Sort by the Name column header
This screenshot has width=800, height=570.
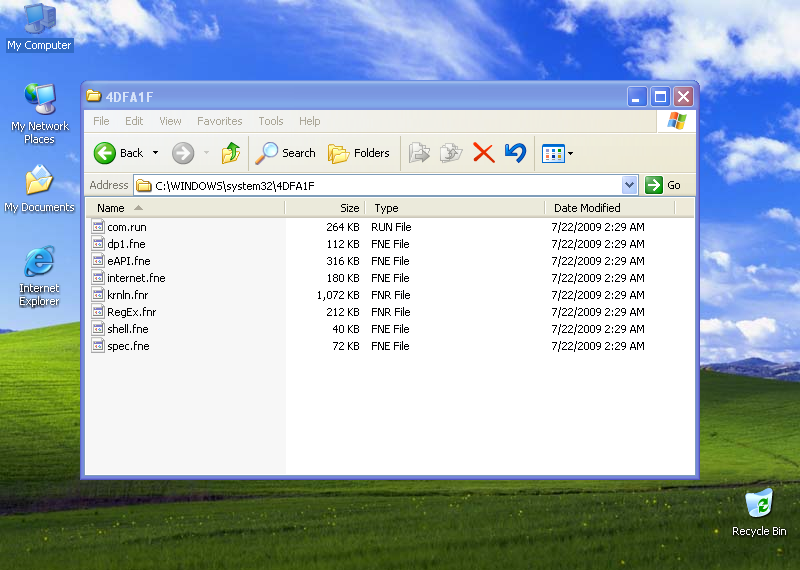tap(185, 208)
